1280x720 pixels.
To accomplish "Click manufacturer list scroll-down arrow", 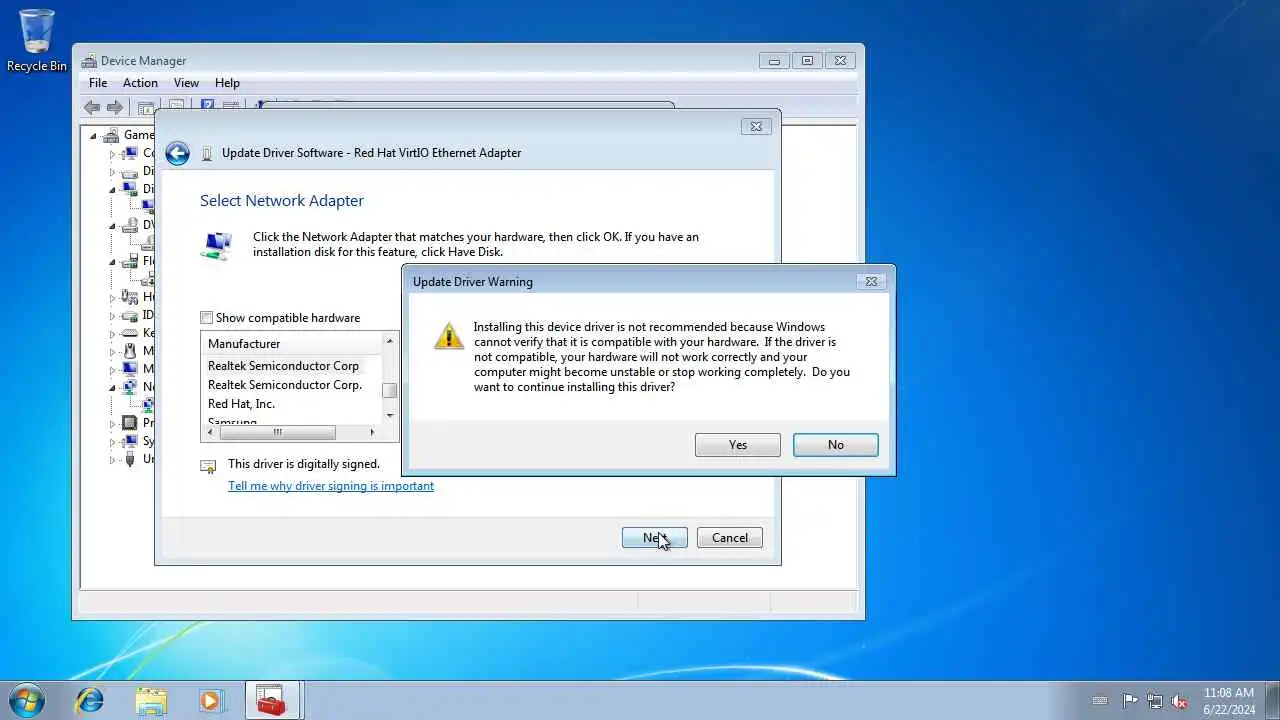I will pos(390,415).
